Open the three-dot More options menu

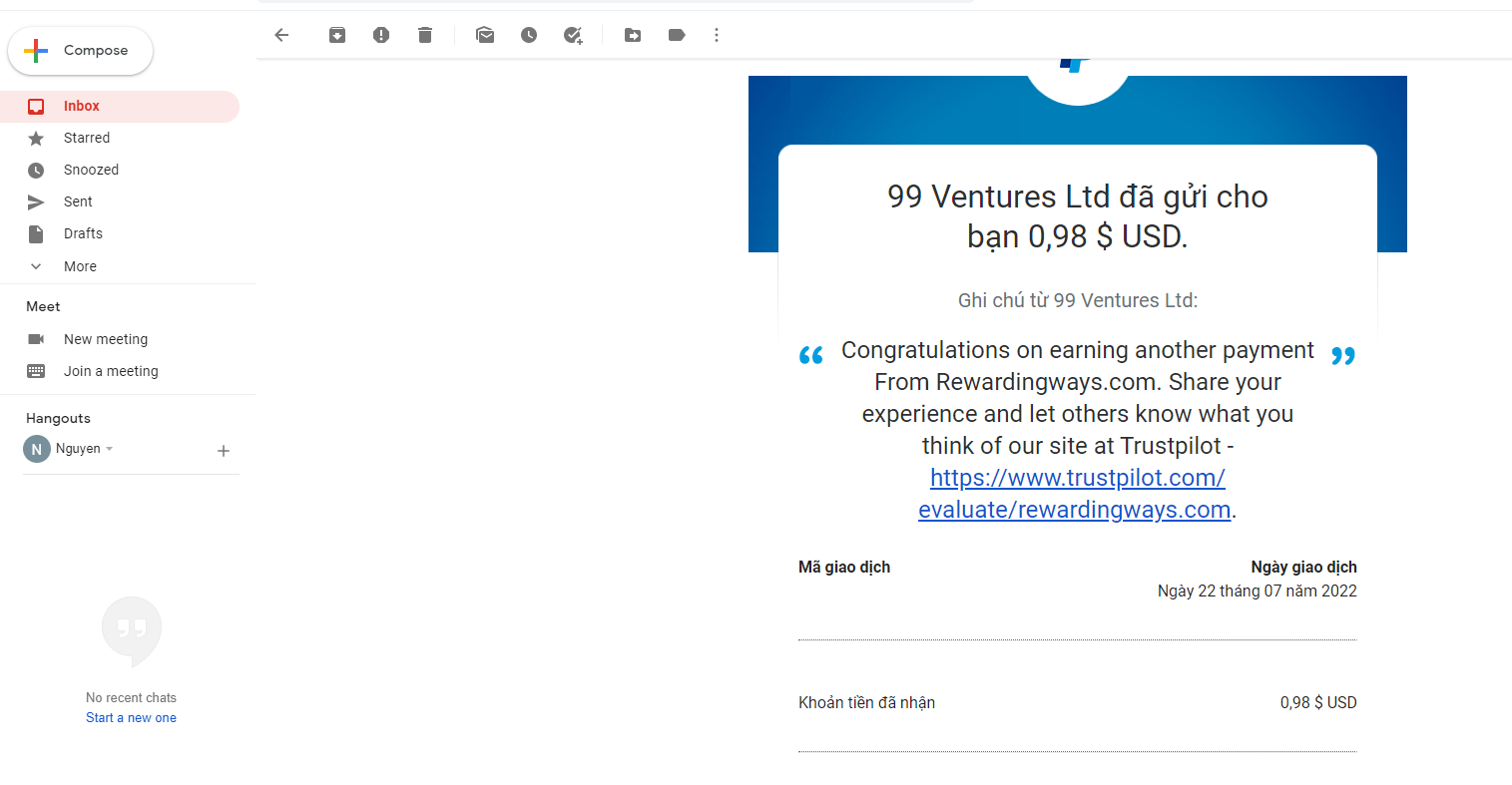(717, 35)
